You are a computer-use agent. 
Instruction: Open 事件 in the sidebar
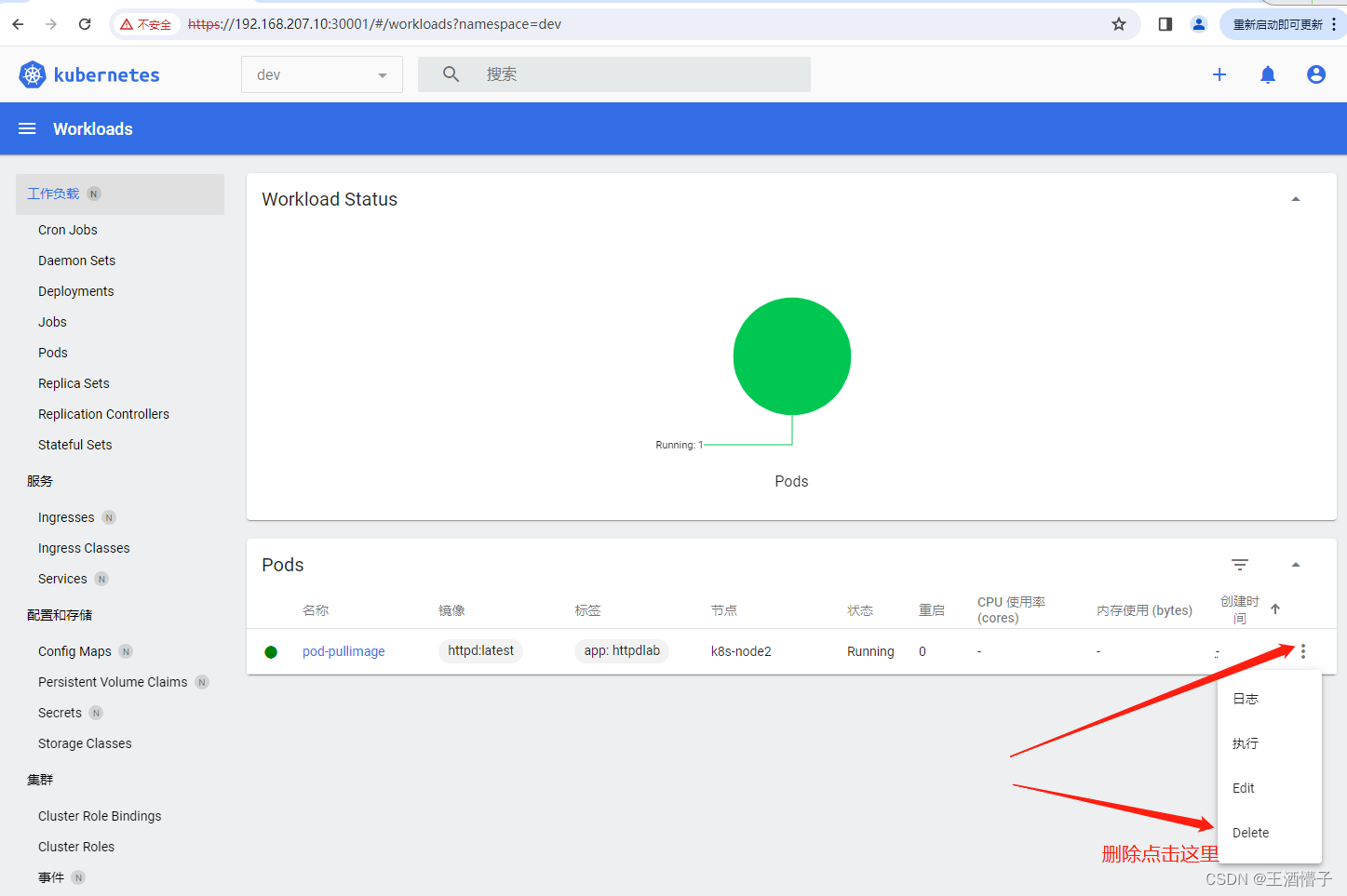[51, 877]
